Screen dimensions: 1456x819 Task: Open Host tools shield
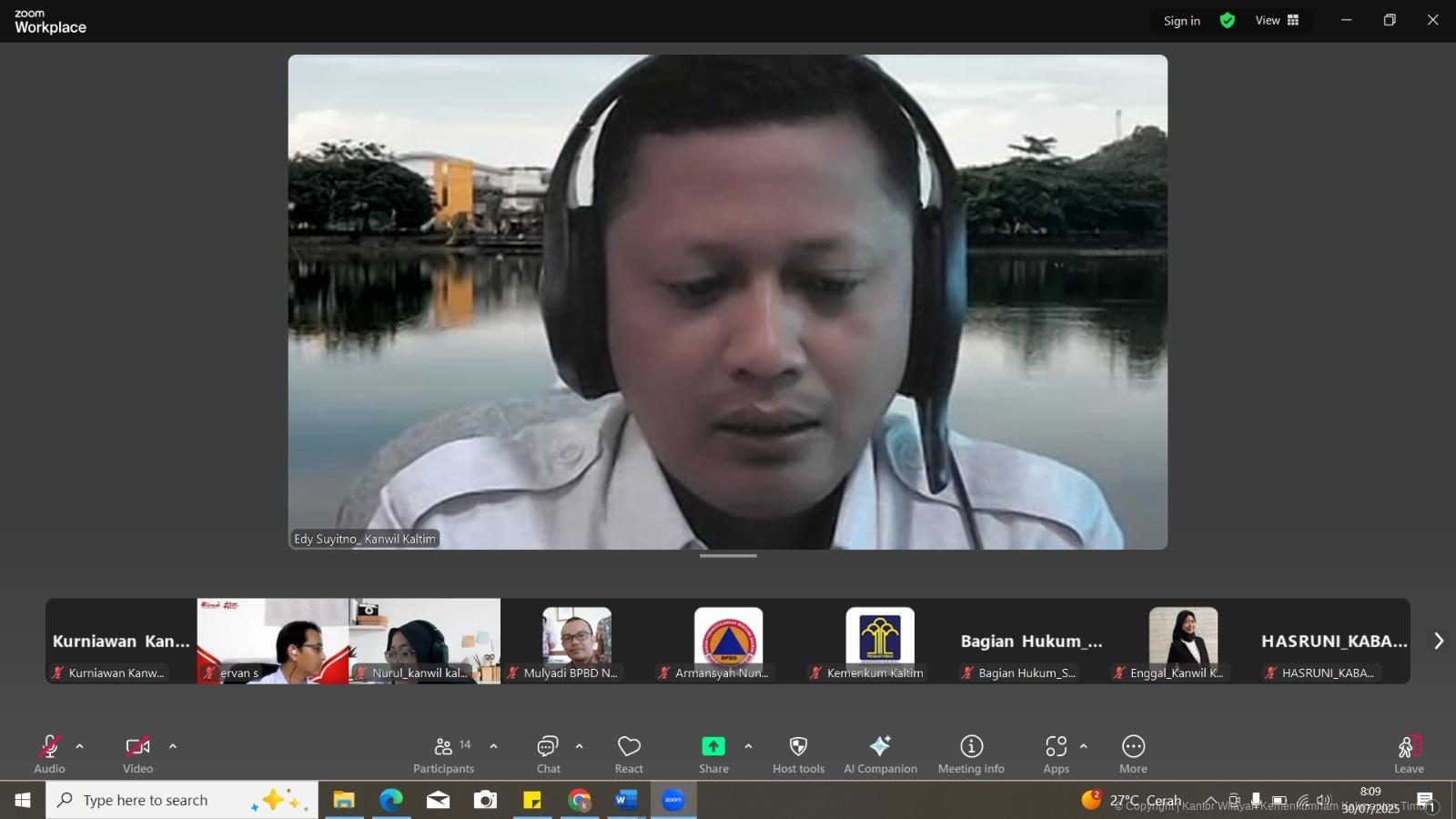798,754
